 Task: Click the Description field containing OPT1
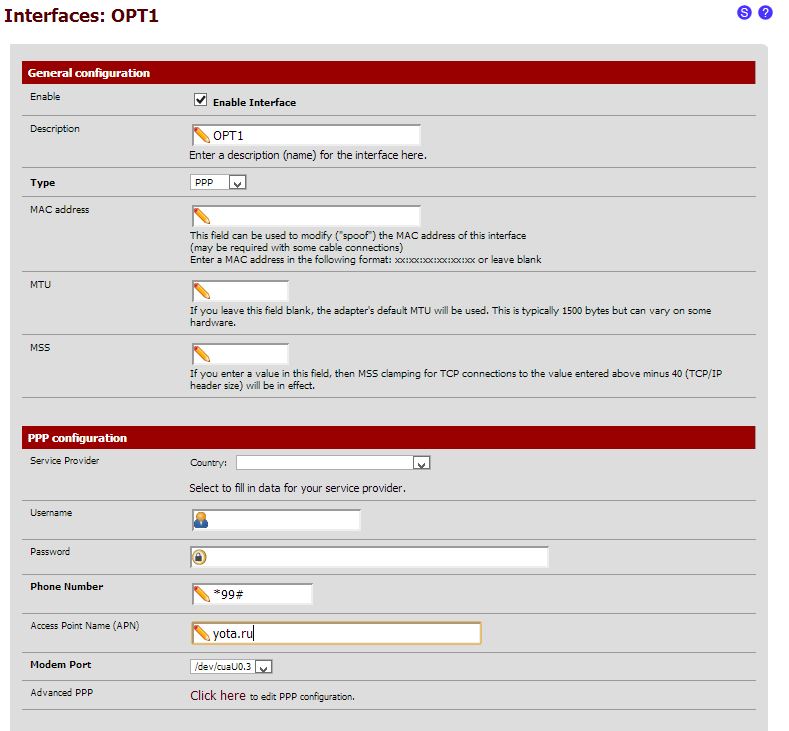point(306,135)
